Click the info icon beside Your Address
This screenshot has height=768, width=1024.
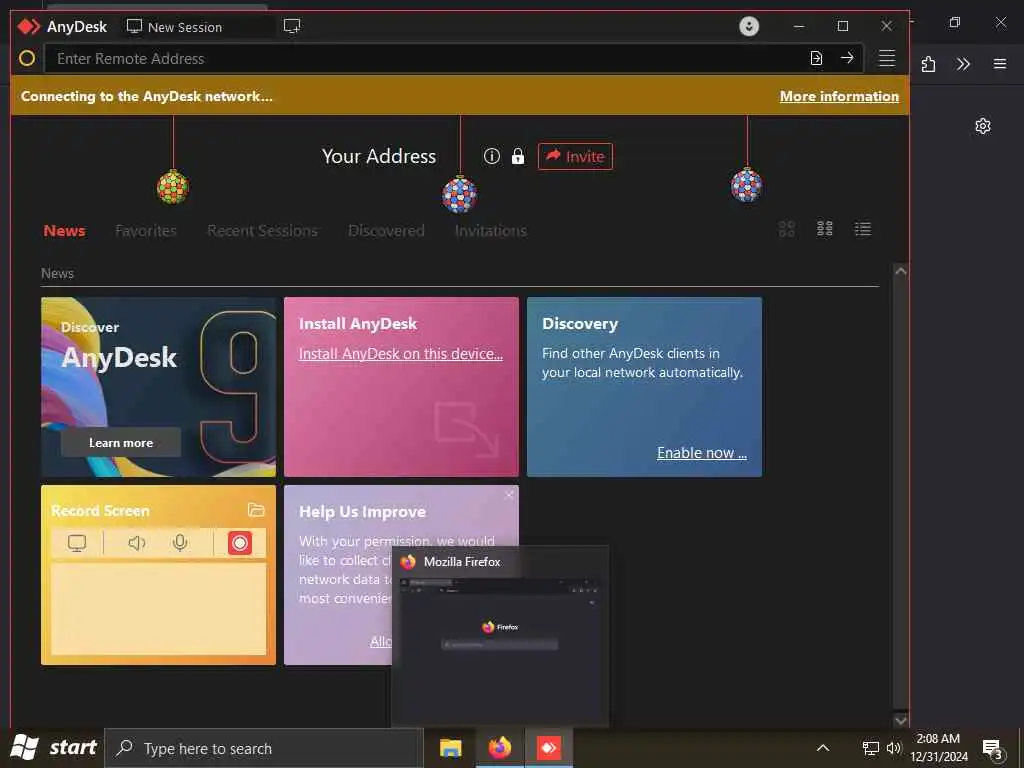point(492,156)
